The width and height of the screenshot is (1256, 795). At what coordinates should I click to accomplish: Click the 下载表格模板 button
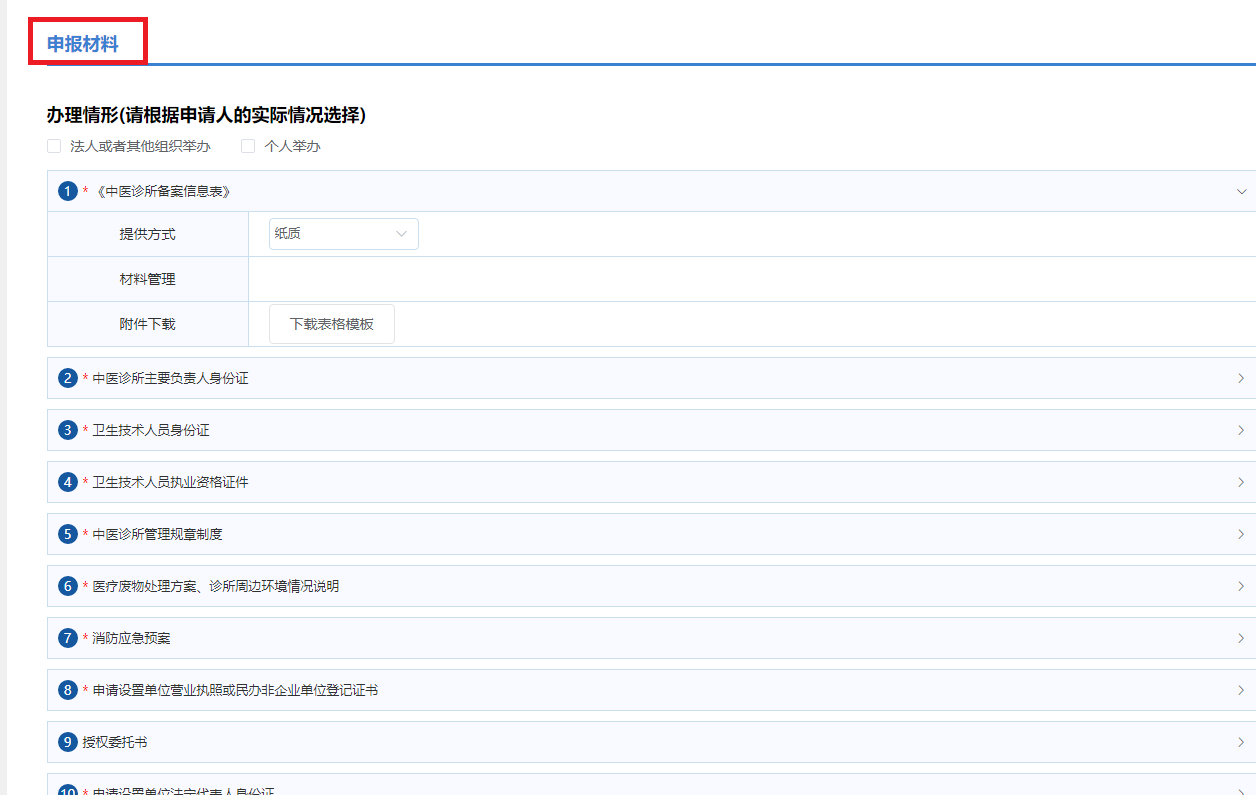(331, 324)
